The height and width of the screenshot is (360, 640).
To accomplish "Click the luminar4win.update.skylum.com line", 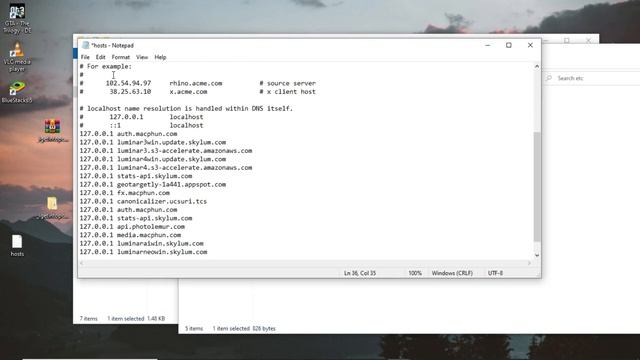I will [x=153, y=159].
